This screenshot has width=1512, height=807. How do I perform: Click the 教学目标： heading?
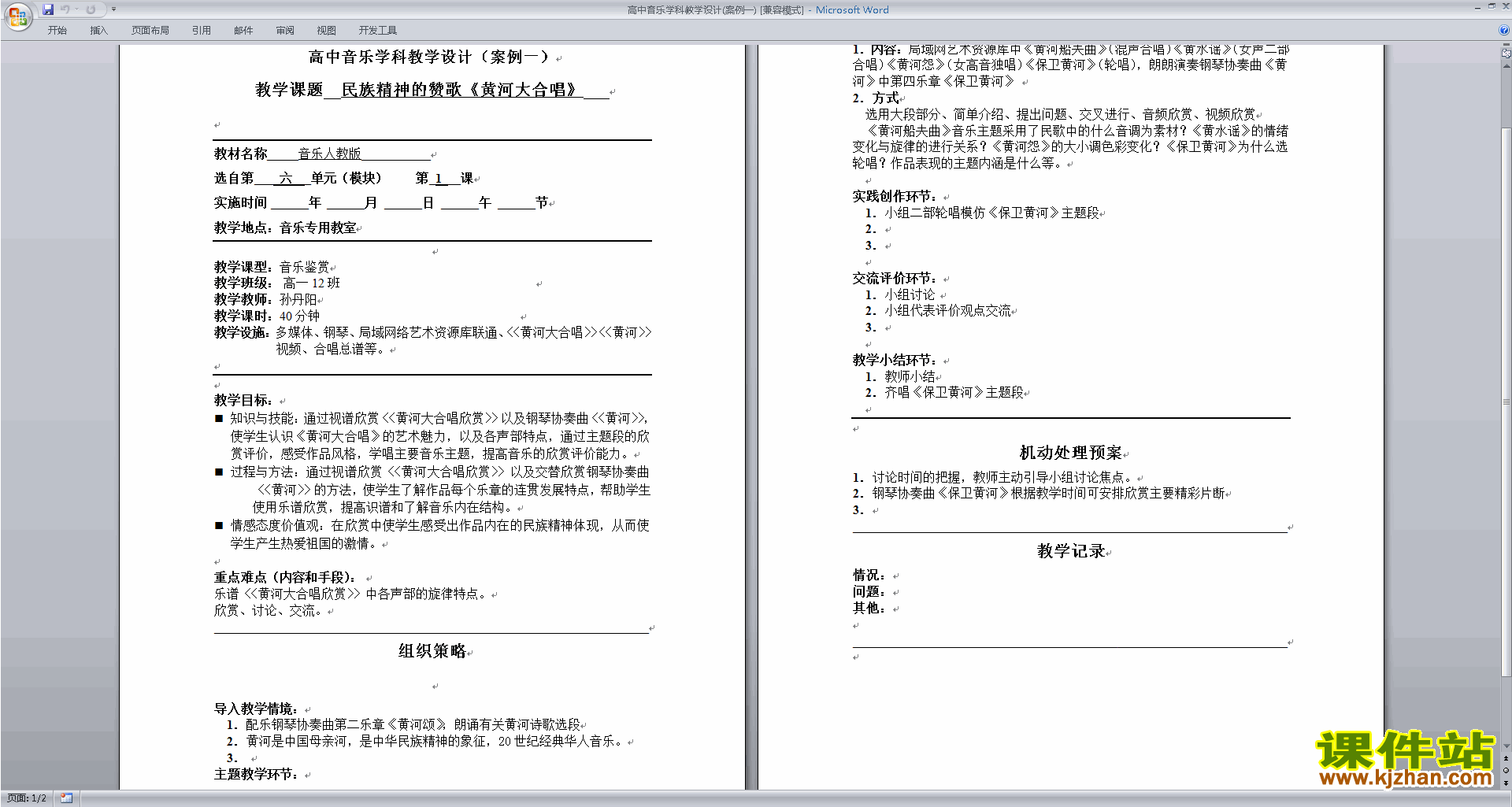[x=243, y=400]
